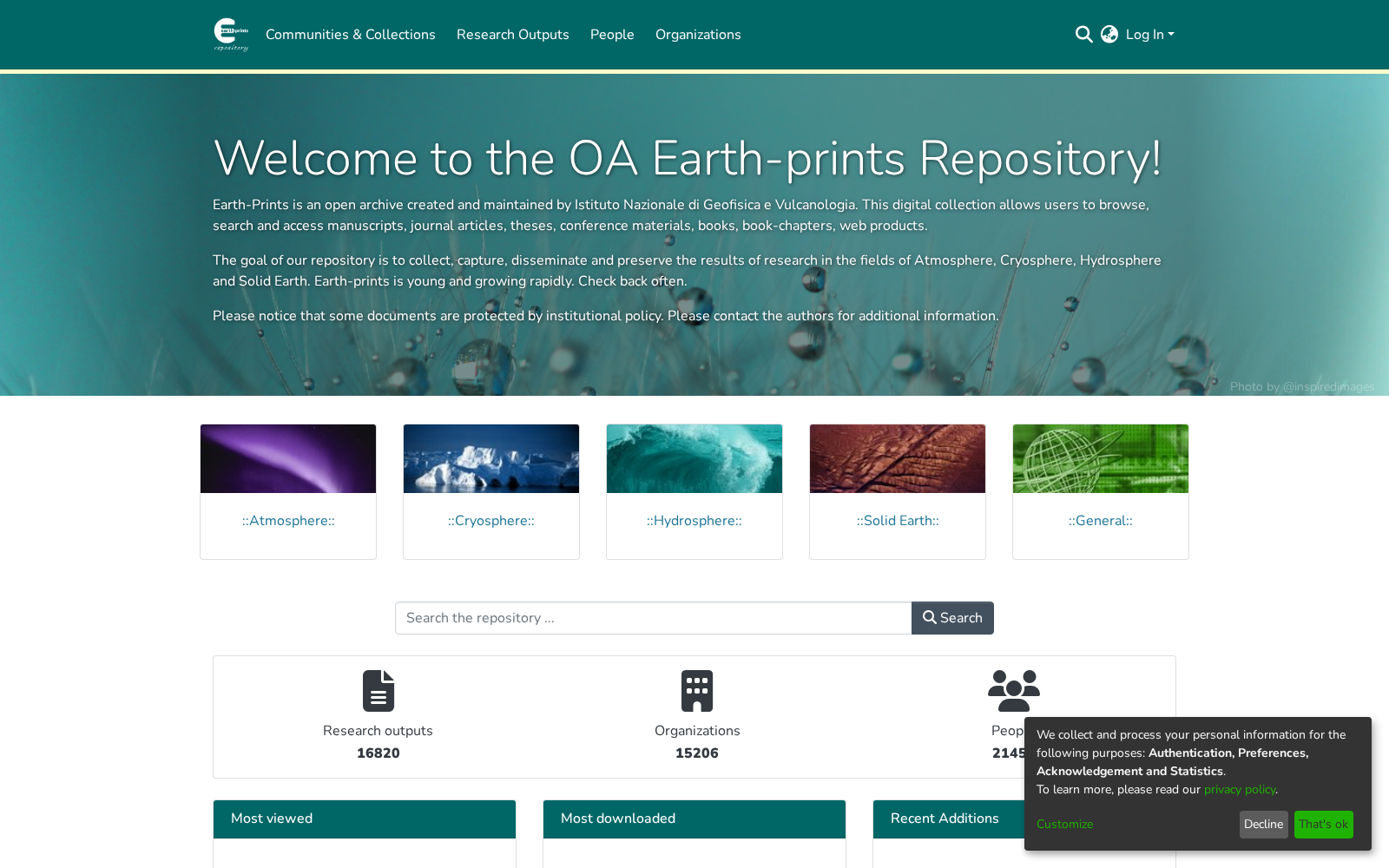Viewport: 1389px width, 868px height.
Task: Open the language globe icon
Action: click(x=1109, y=35)
